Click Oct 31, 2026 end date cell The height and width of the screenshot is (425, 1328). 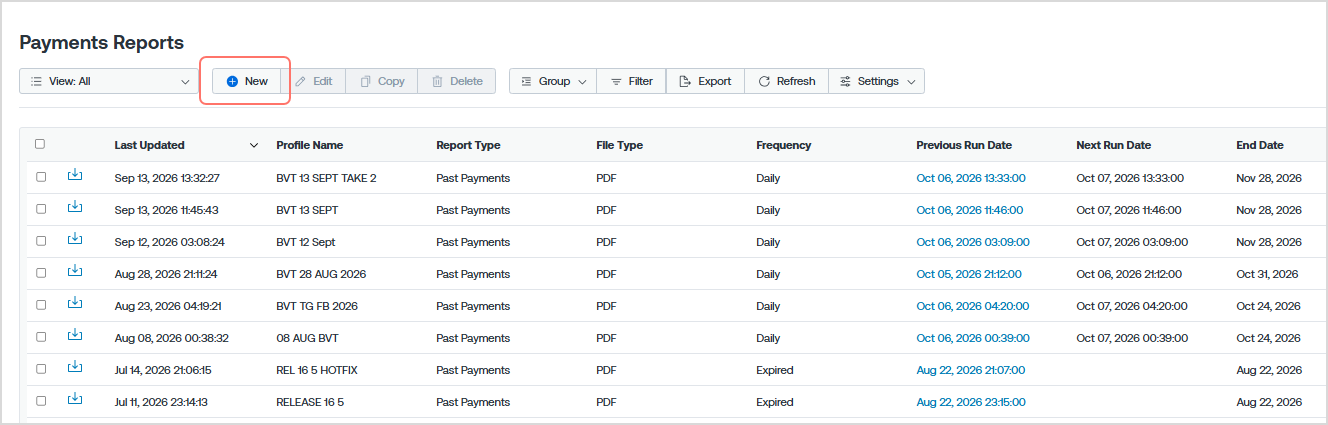pyautogui.click(x=1267, y=274)
